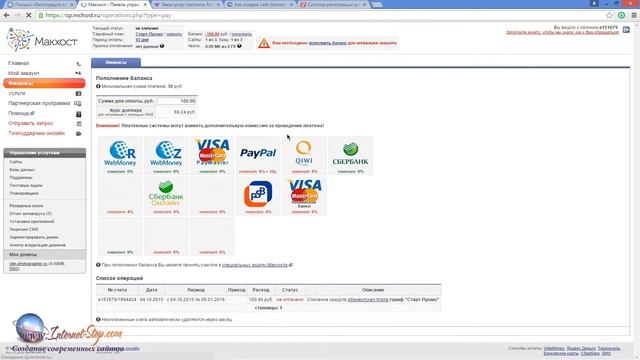This screenshot has width=640, height=360.
Task: Click the special promotions link
Action: pyautogui.click(x=255, y=265)
